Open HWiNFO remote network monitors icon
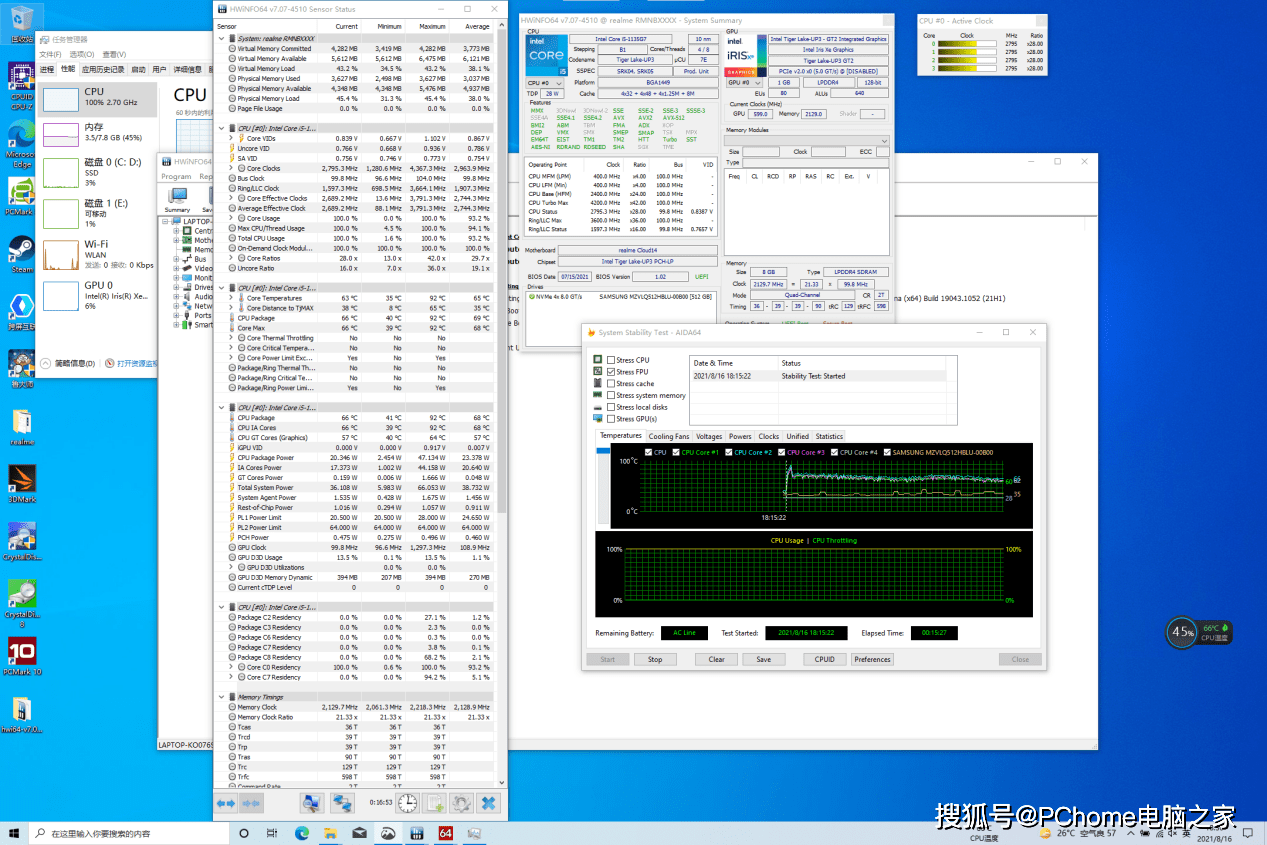Screen dimensions: 1267x845 (x=343, y=803)
